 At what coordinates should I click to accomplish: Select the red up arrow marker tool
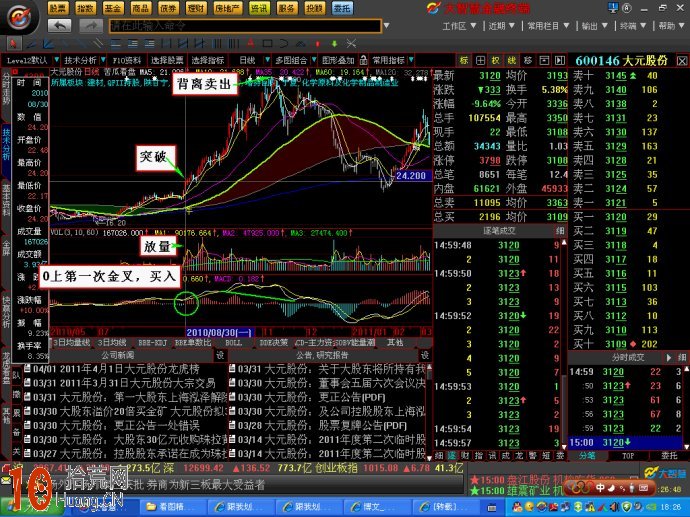(318, 44)
